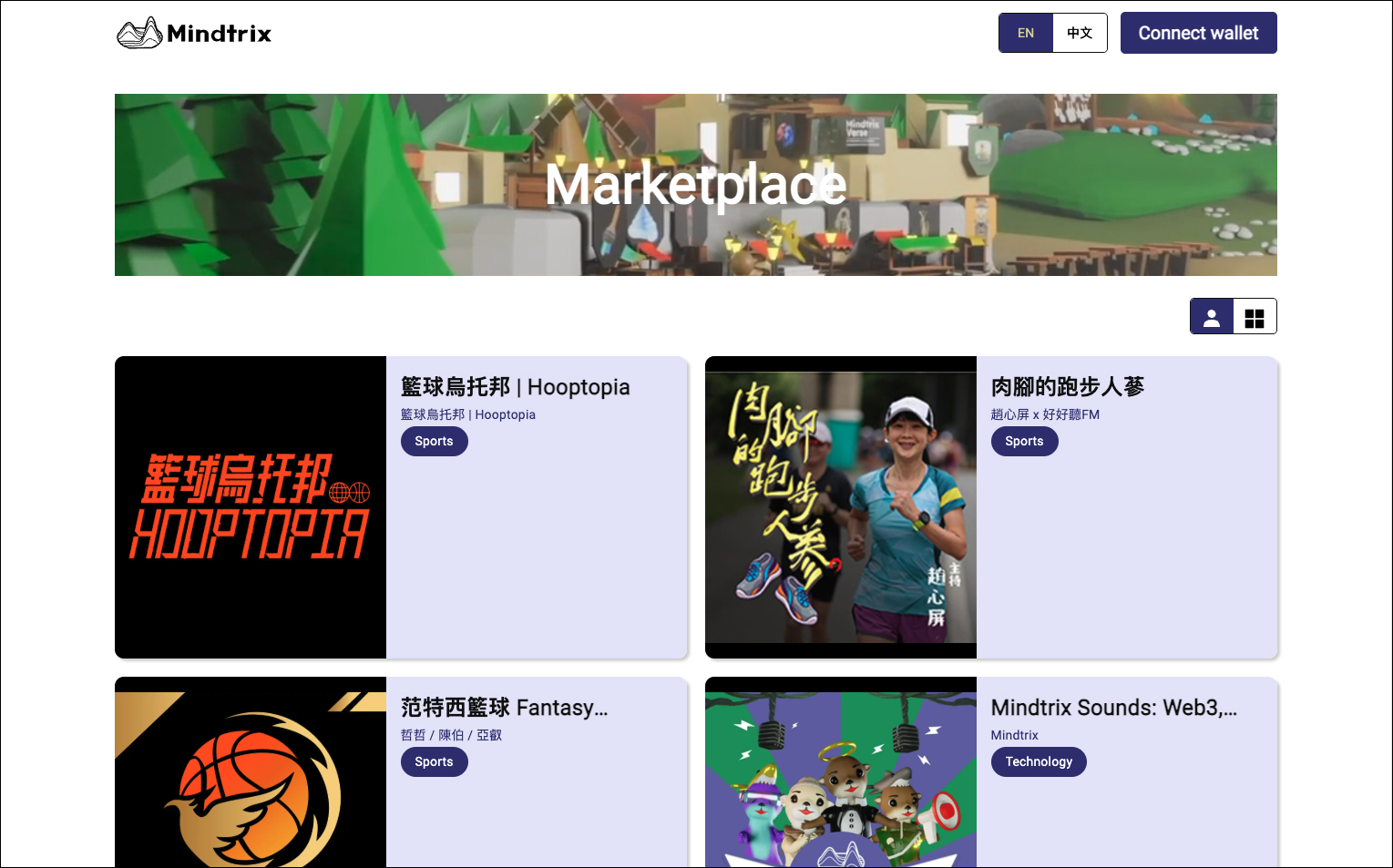1393x868 pixels.
Task: Filter by Sports tag on Hooptopia card
Action: coord(435,441)
